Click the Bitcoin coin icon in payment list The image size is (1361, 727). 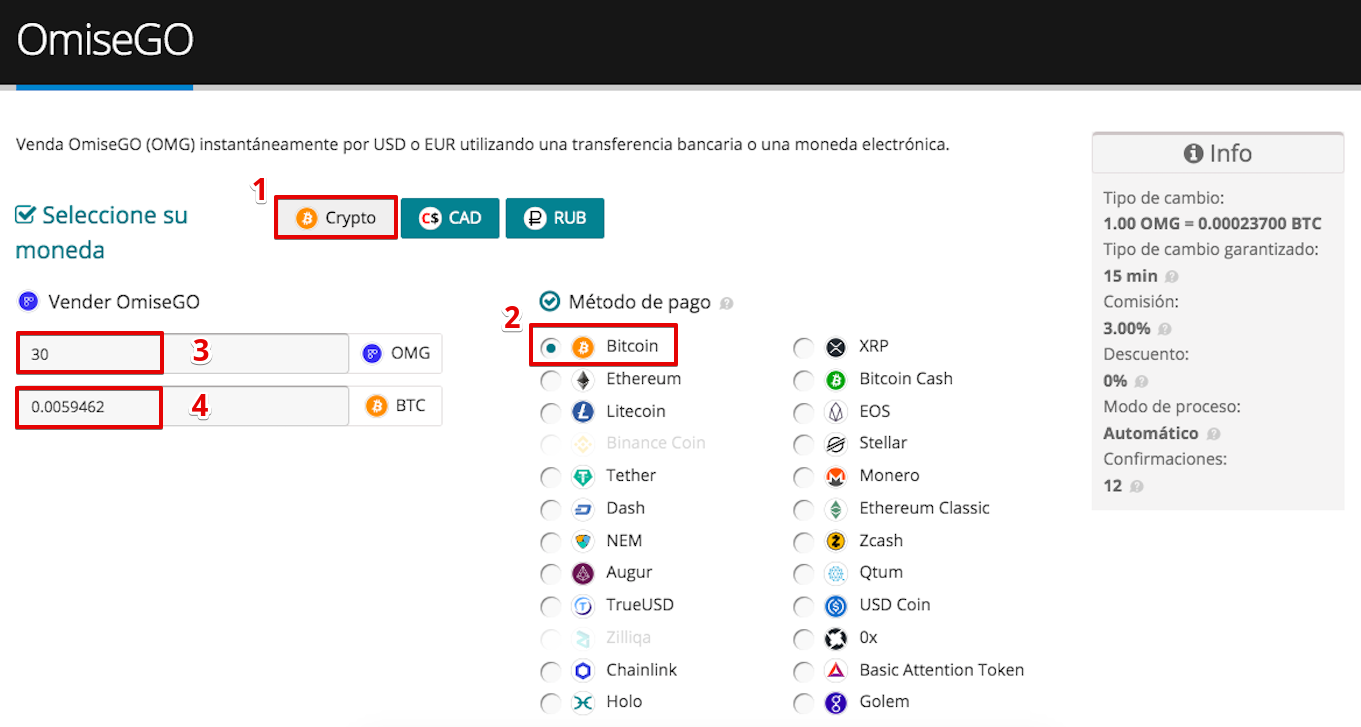click(583, 347)
